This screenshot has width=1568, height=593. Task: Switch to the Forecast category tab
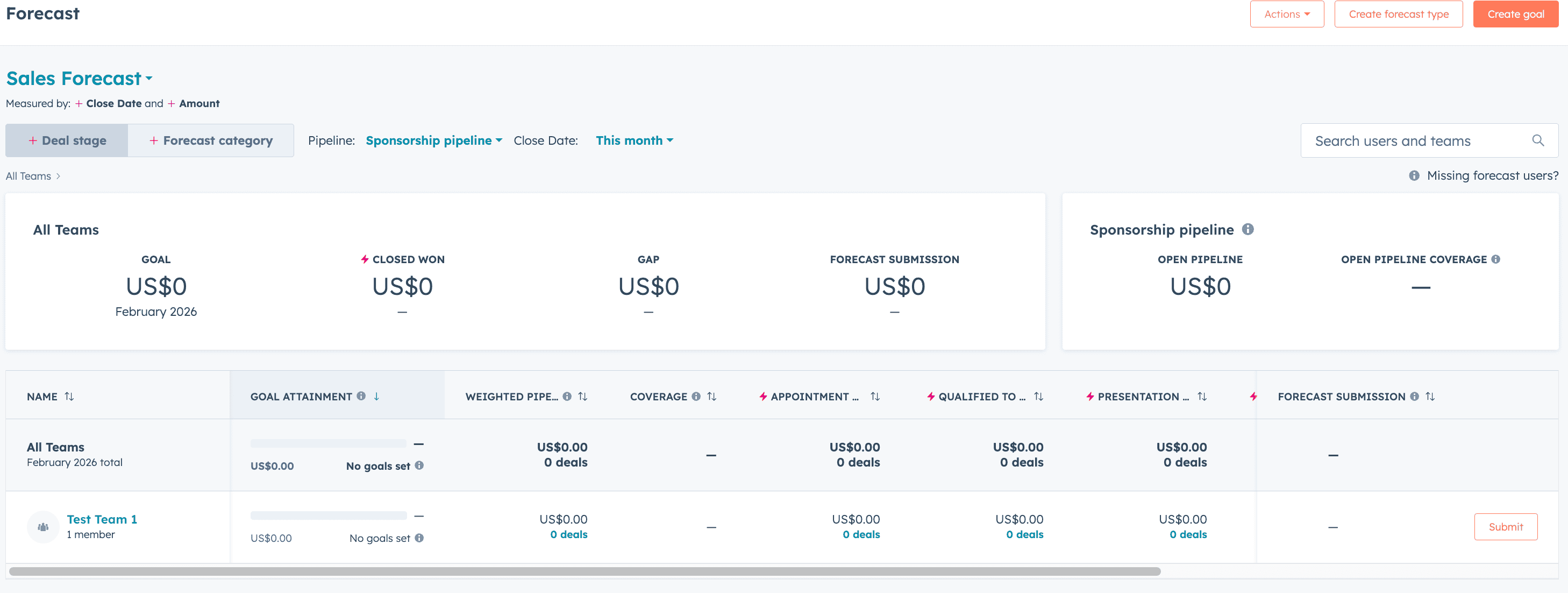point(211,140)
